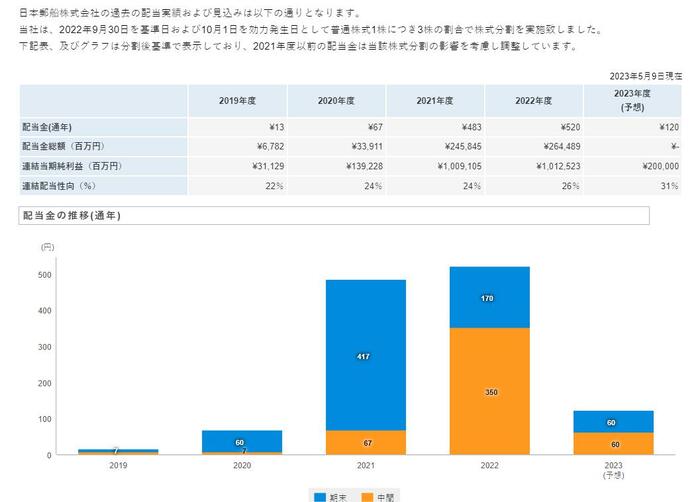This screenshot has height=502, width=700.
Task: Select the 2023年度(予想) column header
Action: point(633,101)
